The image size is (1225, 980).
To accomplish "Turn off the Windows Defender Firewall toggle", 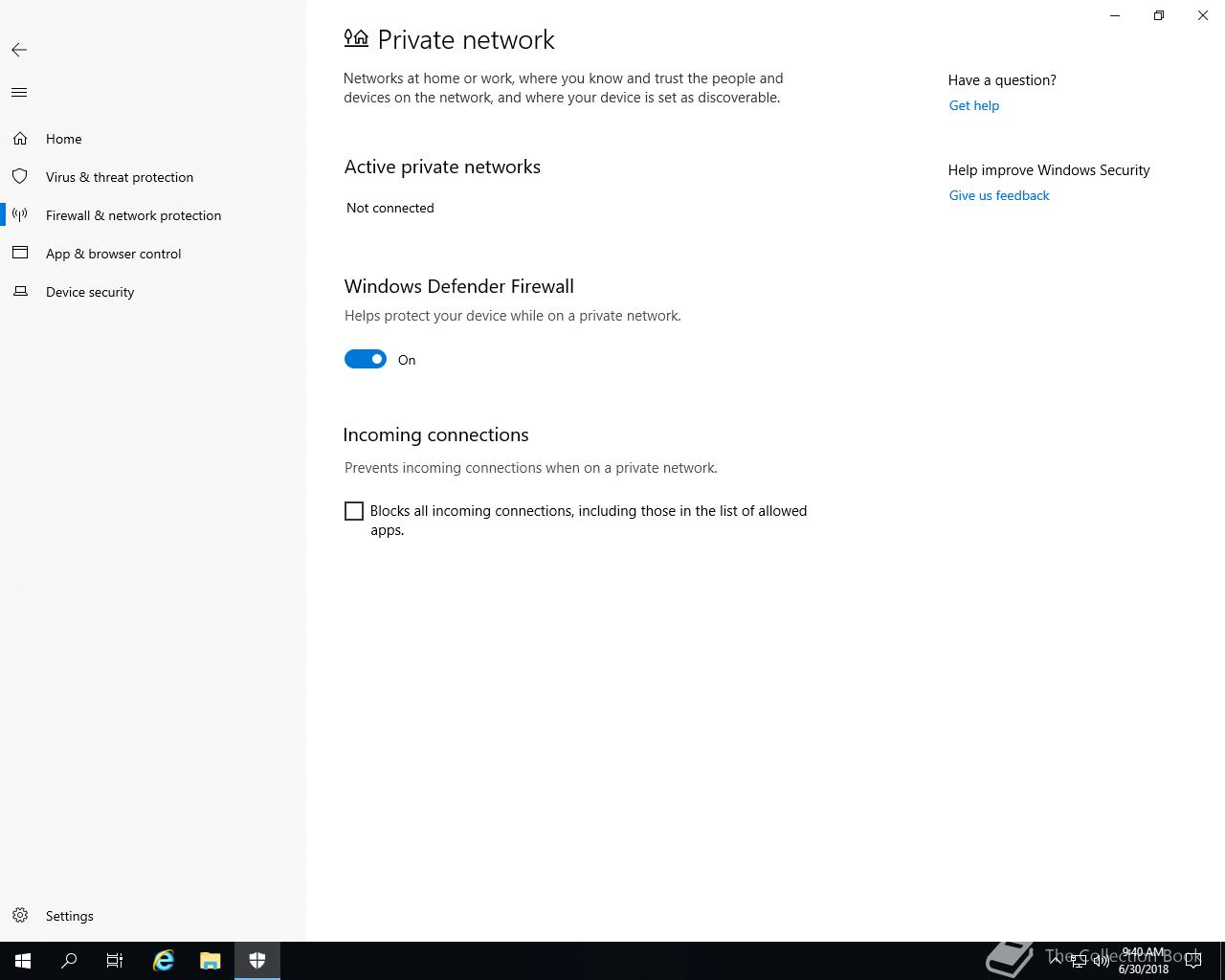I will tap(366, 359).
